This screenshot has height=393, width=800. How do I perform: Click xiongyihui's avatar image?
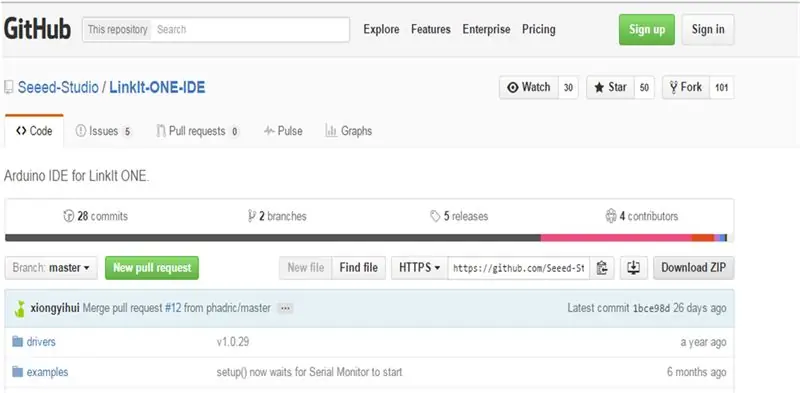click(20, 309)
